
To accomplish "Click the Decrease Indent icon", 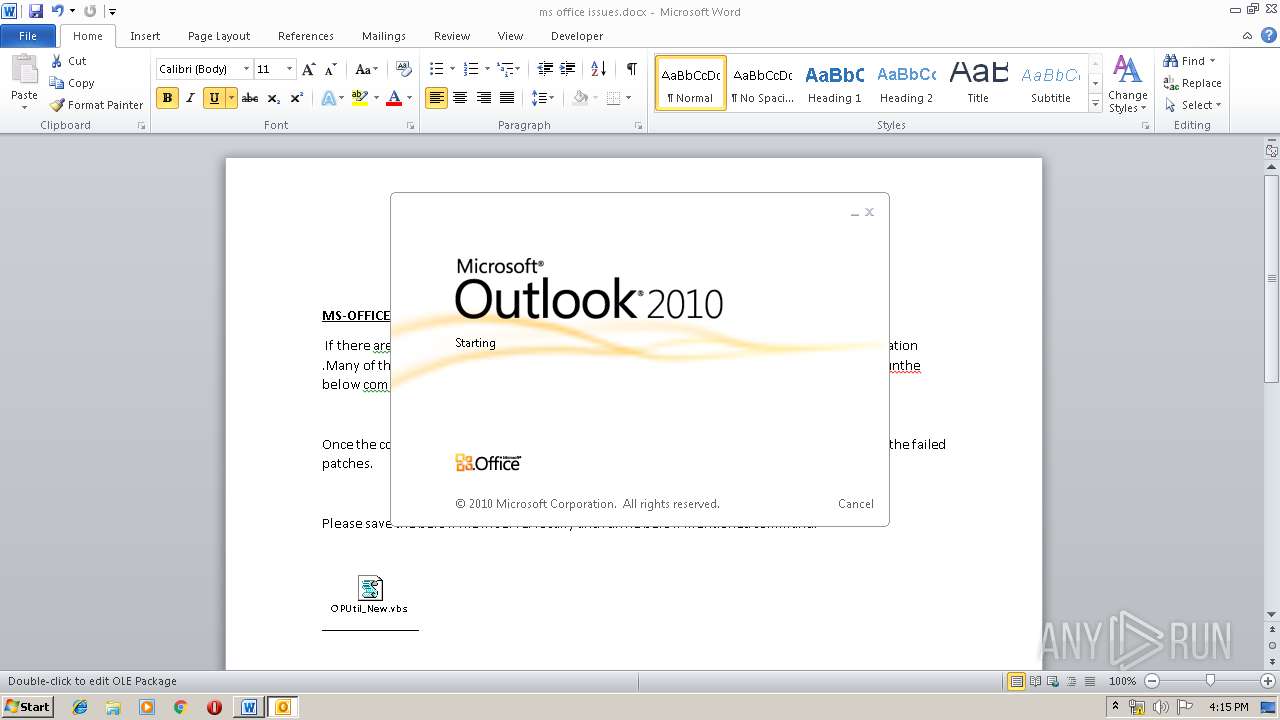I will pos(545,69).
